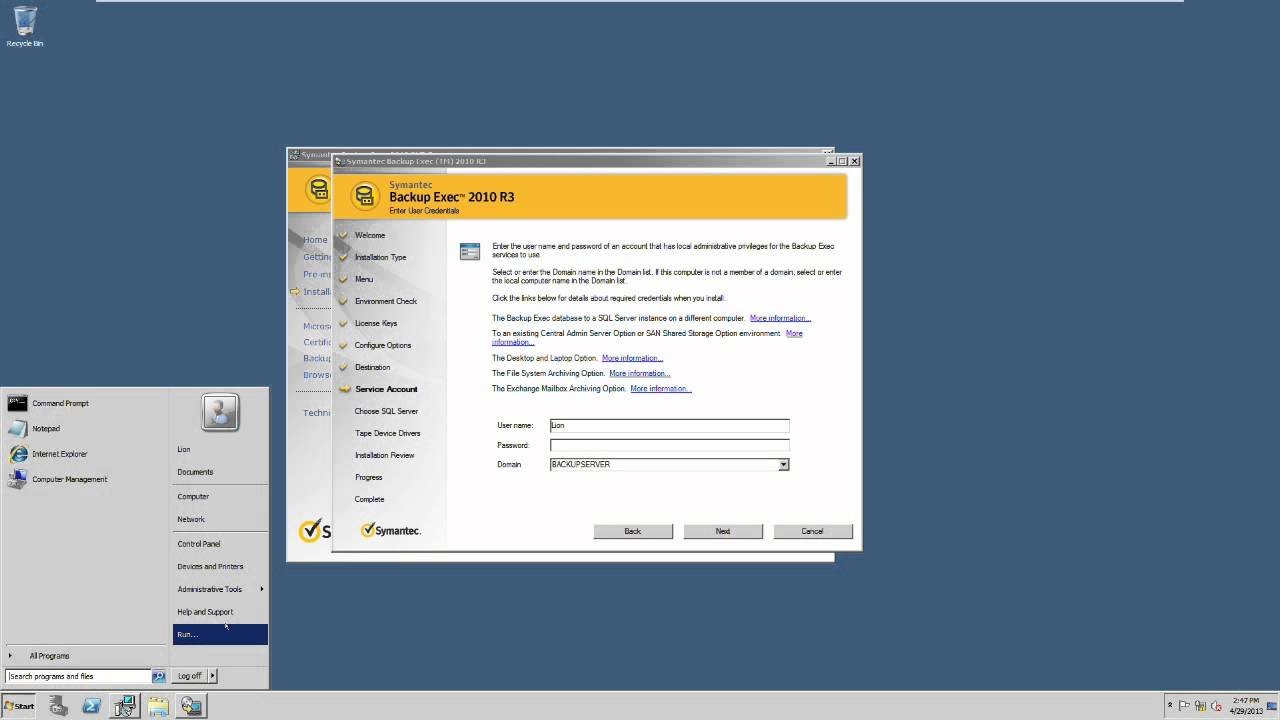This screenshot has width=1280, height=720.
Task: Click the Back button in the wizard
Action: (633, 531)
